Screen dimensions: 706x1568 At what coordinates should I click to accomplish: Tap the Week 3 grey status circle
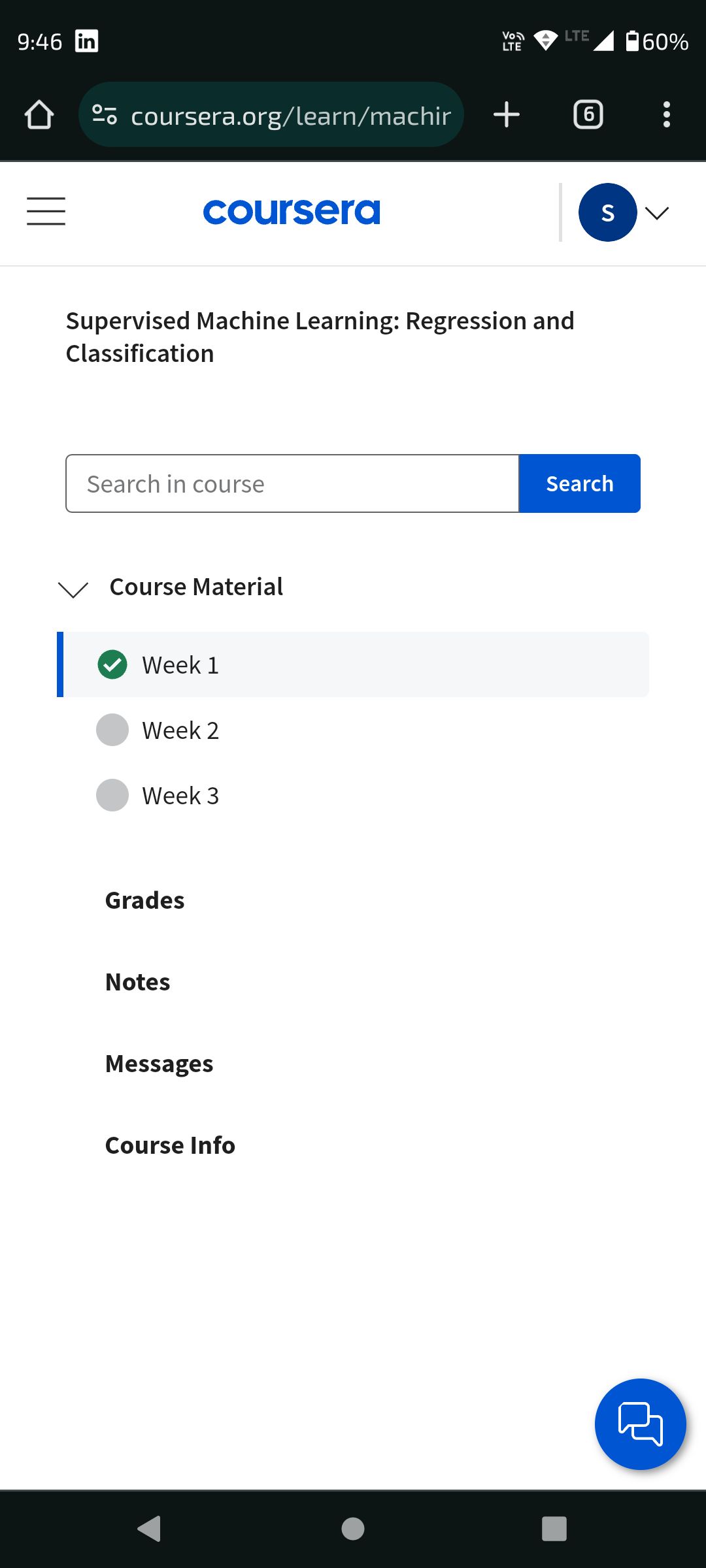pos(112,795)
